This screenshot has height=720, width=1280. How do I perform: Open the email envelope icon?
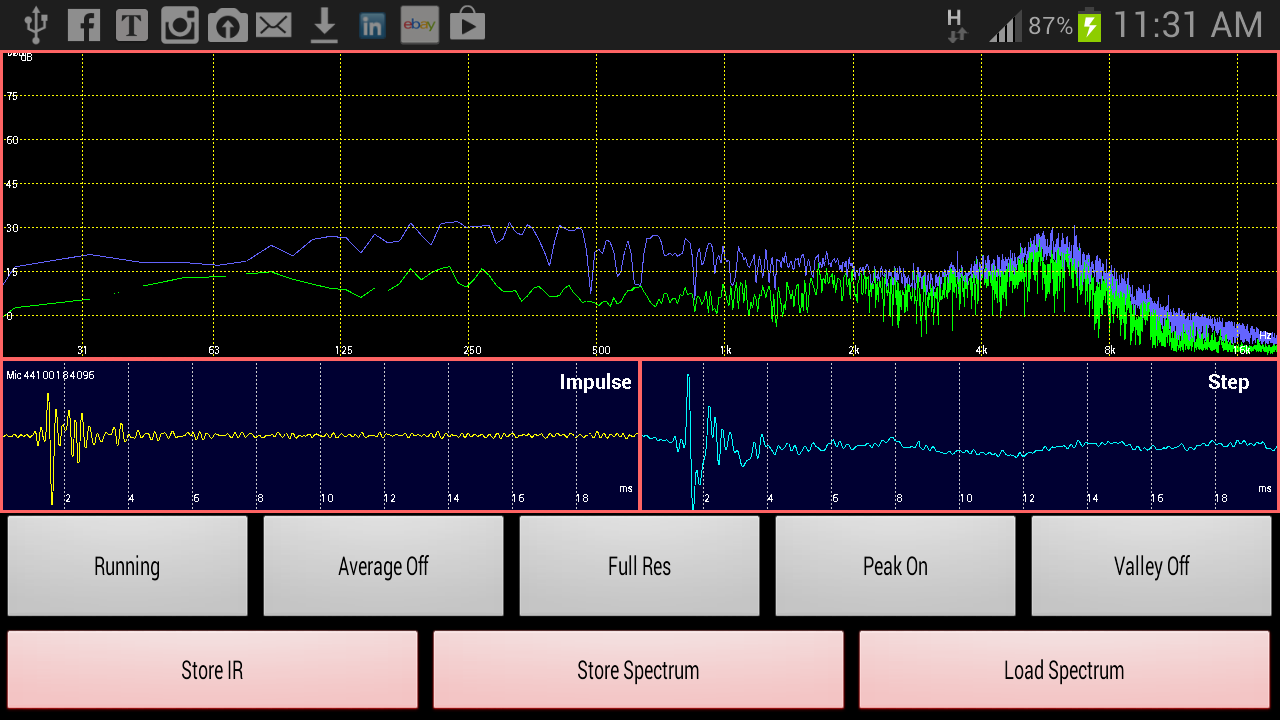(x=275, y=24)
